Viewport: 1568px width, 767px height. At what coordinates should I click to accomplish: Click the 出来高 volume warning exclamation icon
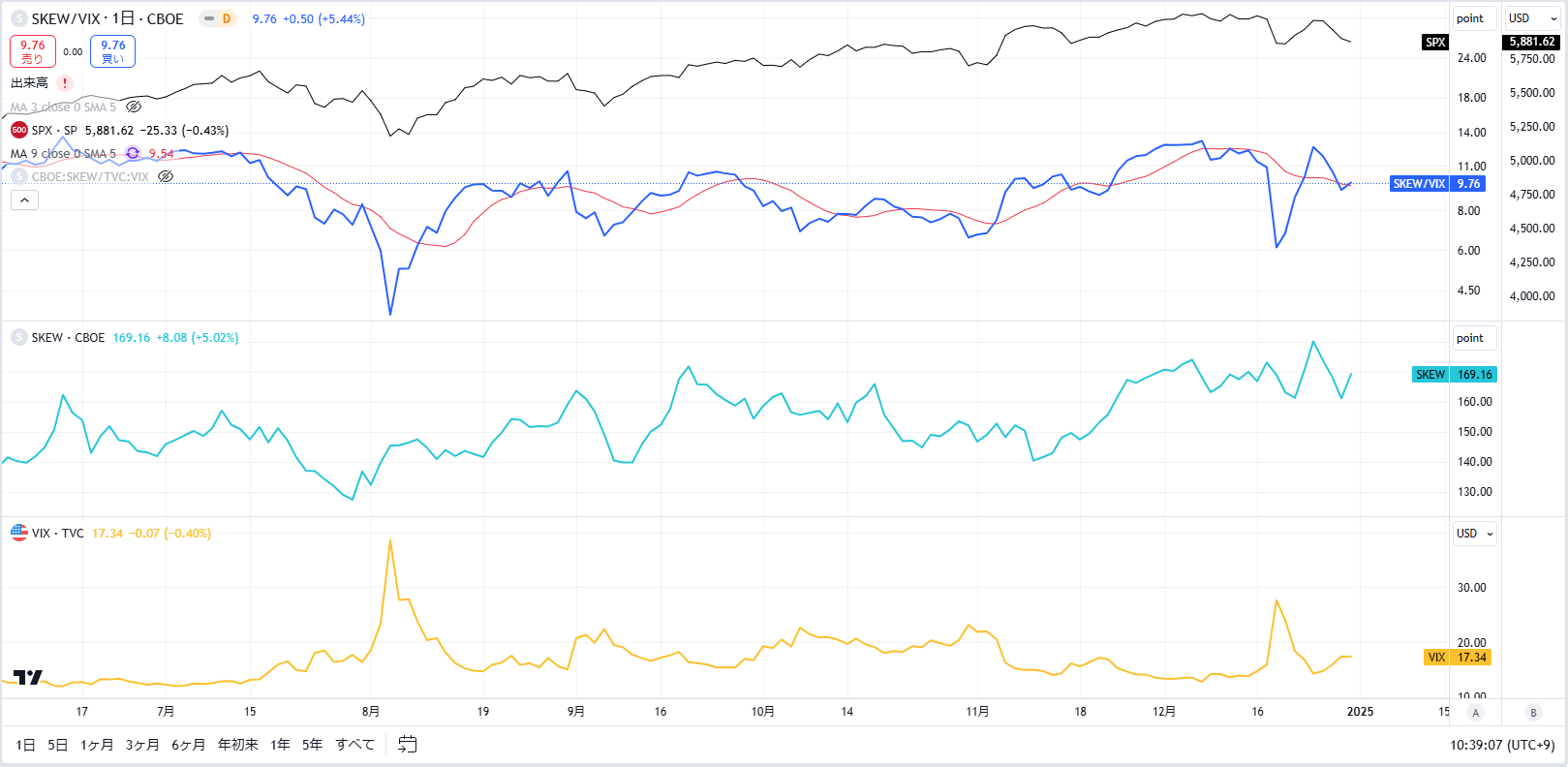point(65,83)
